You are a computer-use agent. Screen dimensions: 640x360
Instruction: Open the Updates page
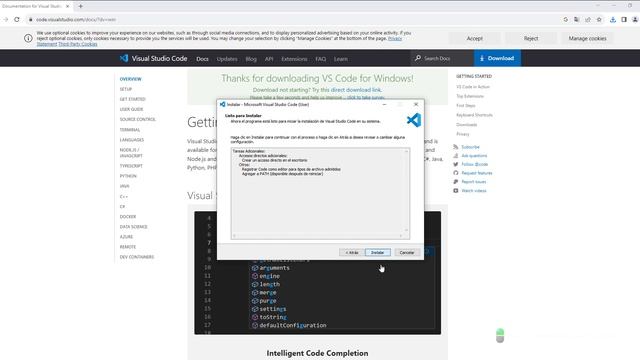[x=227, y=59]
